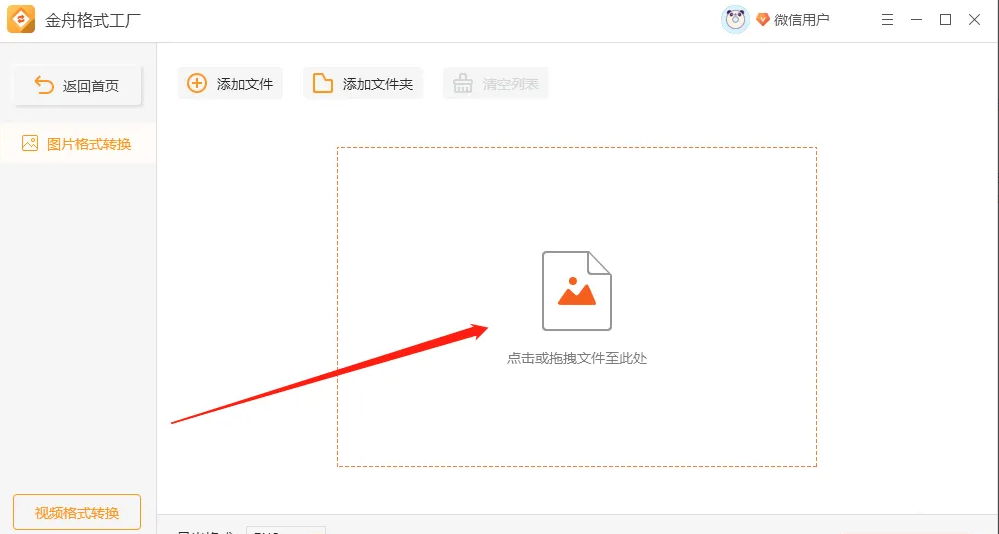The width and height of the screenshot is (999, 534).
Task: Click the 微信用户 username
Action: [x=801, y=20]
